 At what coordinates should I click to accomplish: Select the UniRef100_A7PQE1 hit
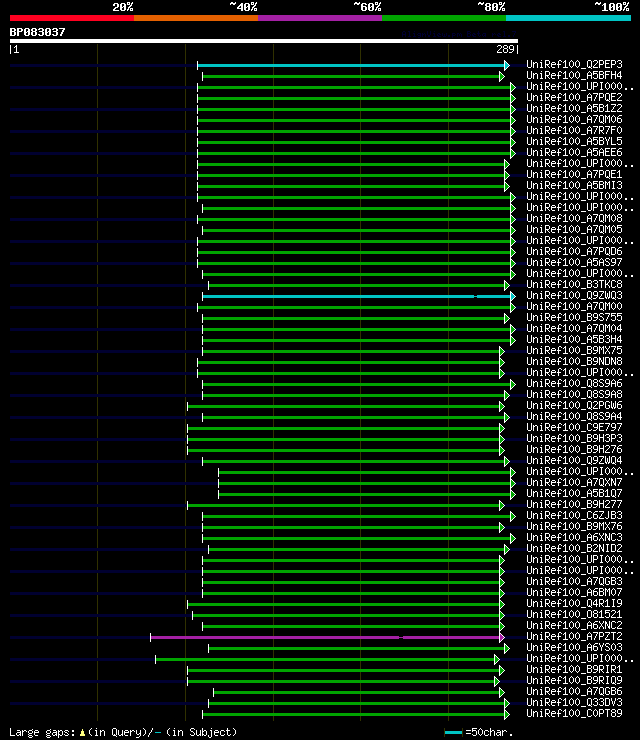pos(574,175)
